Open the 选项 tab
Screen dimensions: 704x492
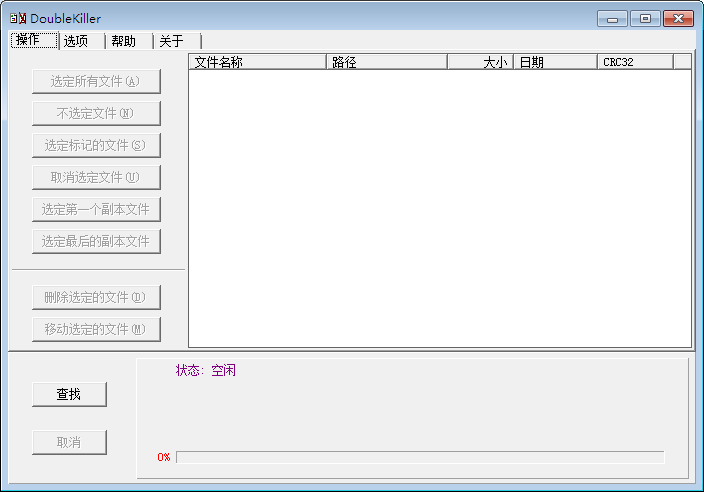pyautogui.click(x=83, y=41)
